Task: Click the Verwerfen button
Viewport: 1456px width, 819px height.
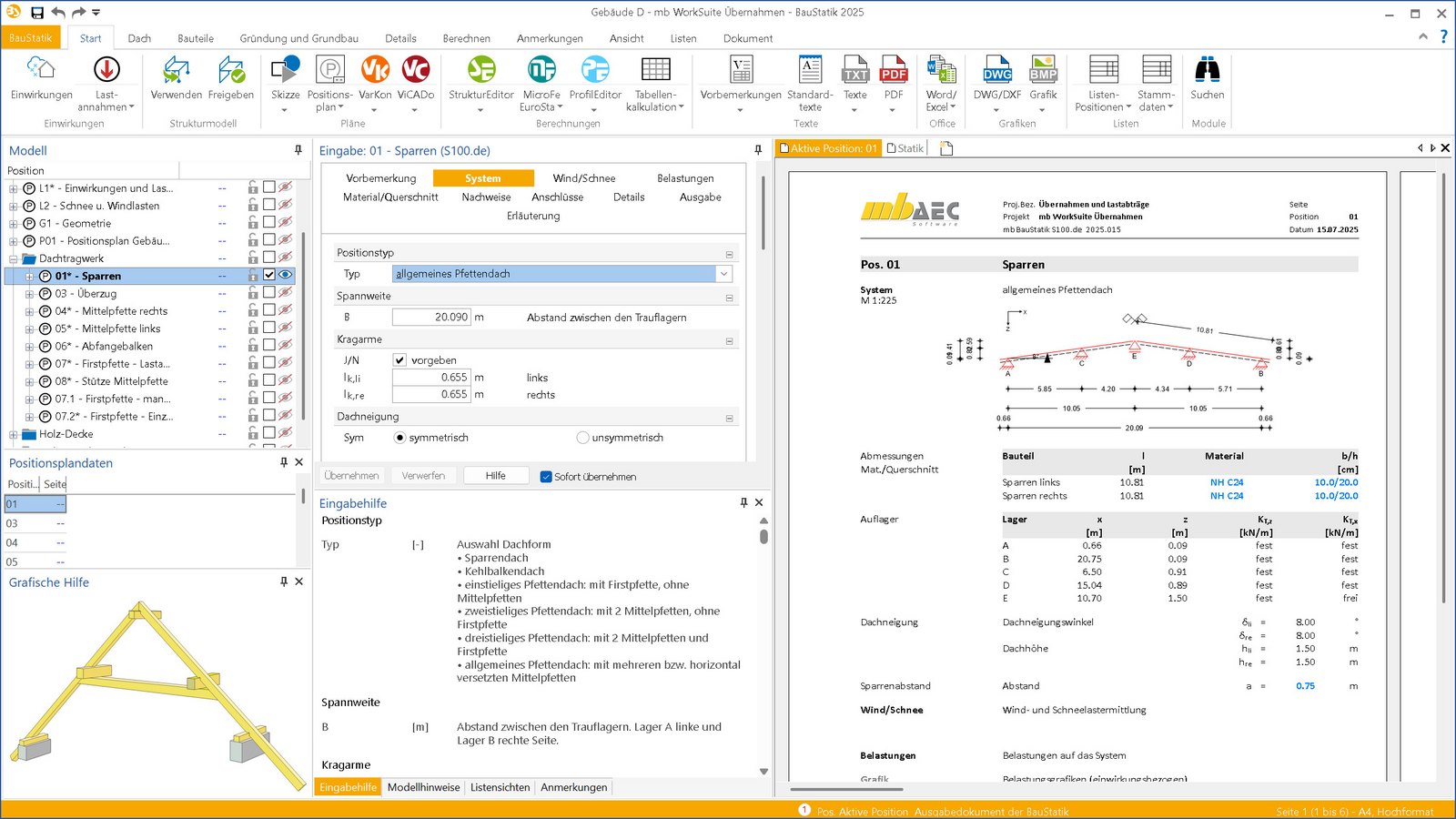Action: [x=423, y=475]
